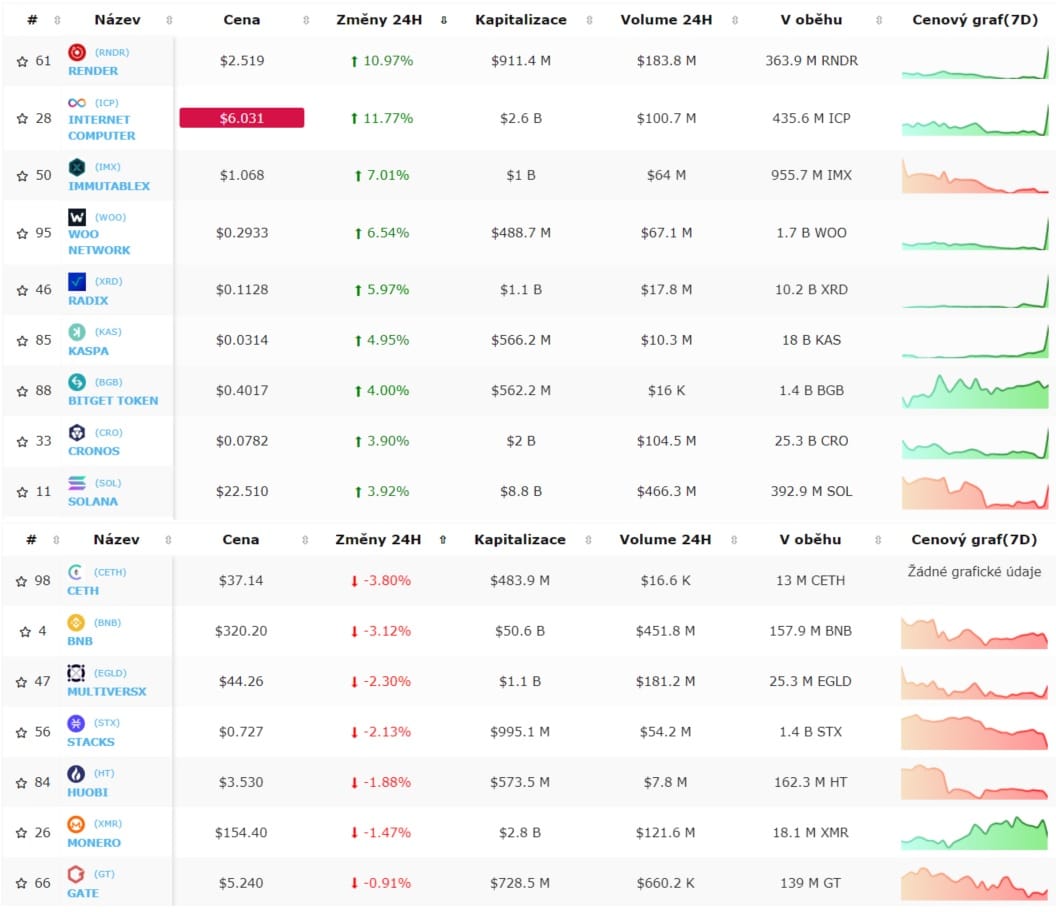The image size is (1056, 912).
Task: Open the HUOBI coin link
Action: click(x=88, y=792)
